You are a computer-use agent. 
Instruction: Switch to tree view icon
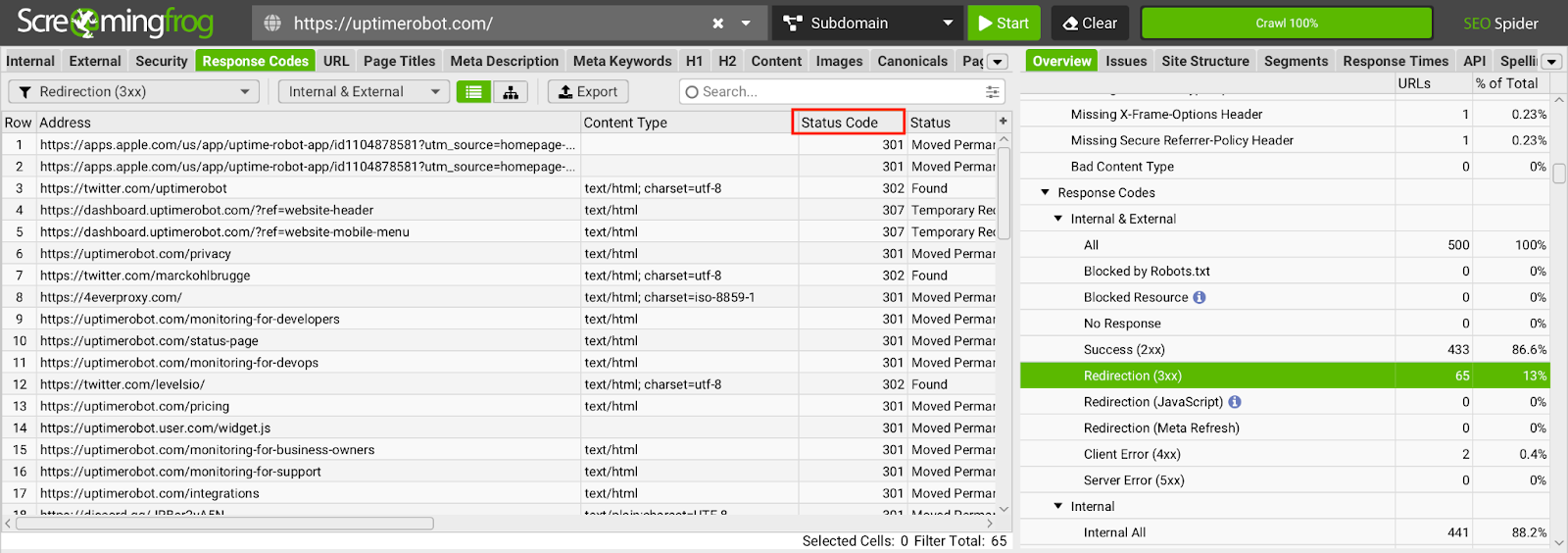[x=511, y=92]
